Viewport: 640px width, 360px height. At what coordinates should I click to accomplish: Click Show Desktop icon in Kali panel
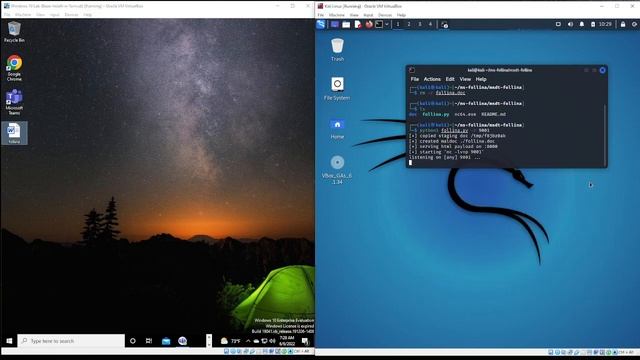coord(335,24)
